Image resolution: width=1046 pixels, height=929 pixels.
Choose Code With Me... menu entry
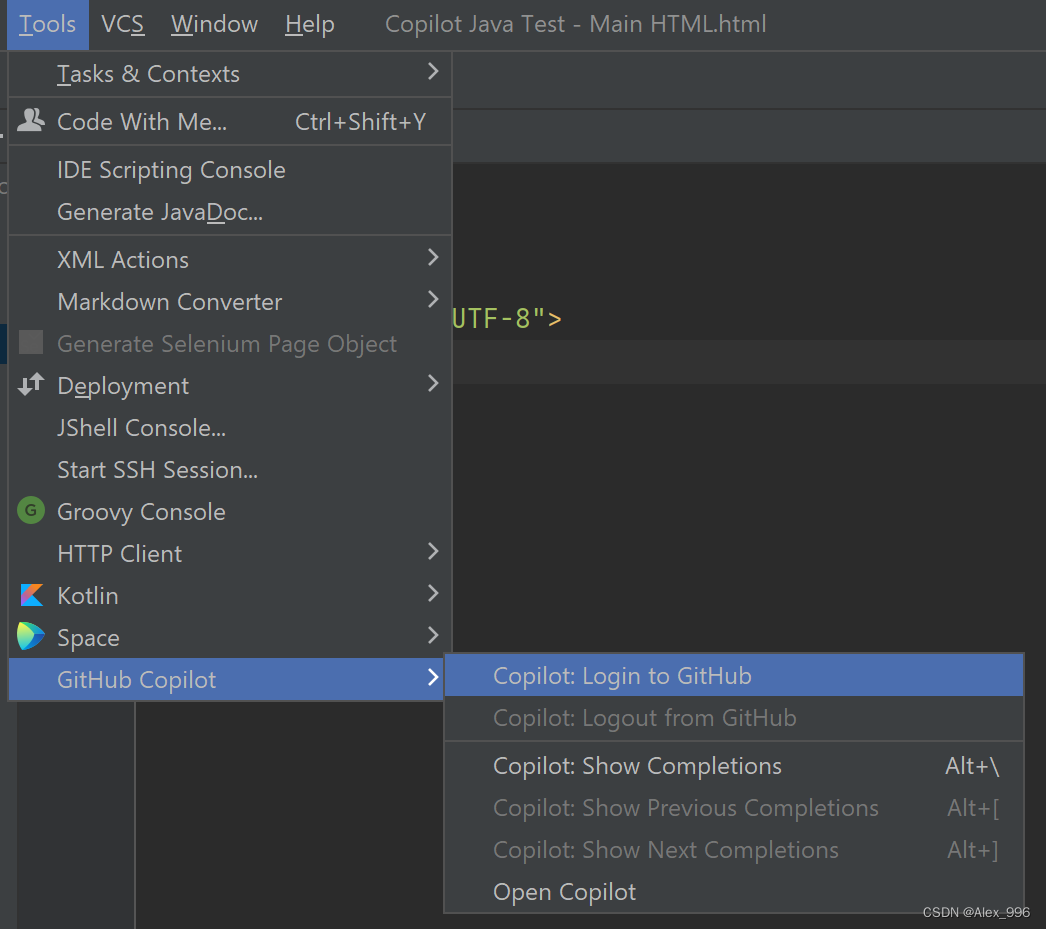[x=230, y=122]
